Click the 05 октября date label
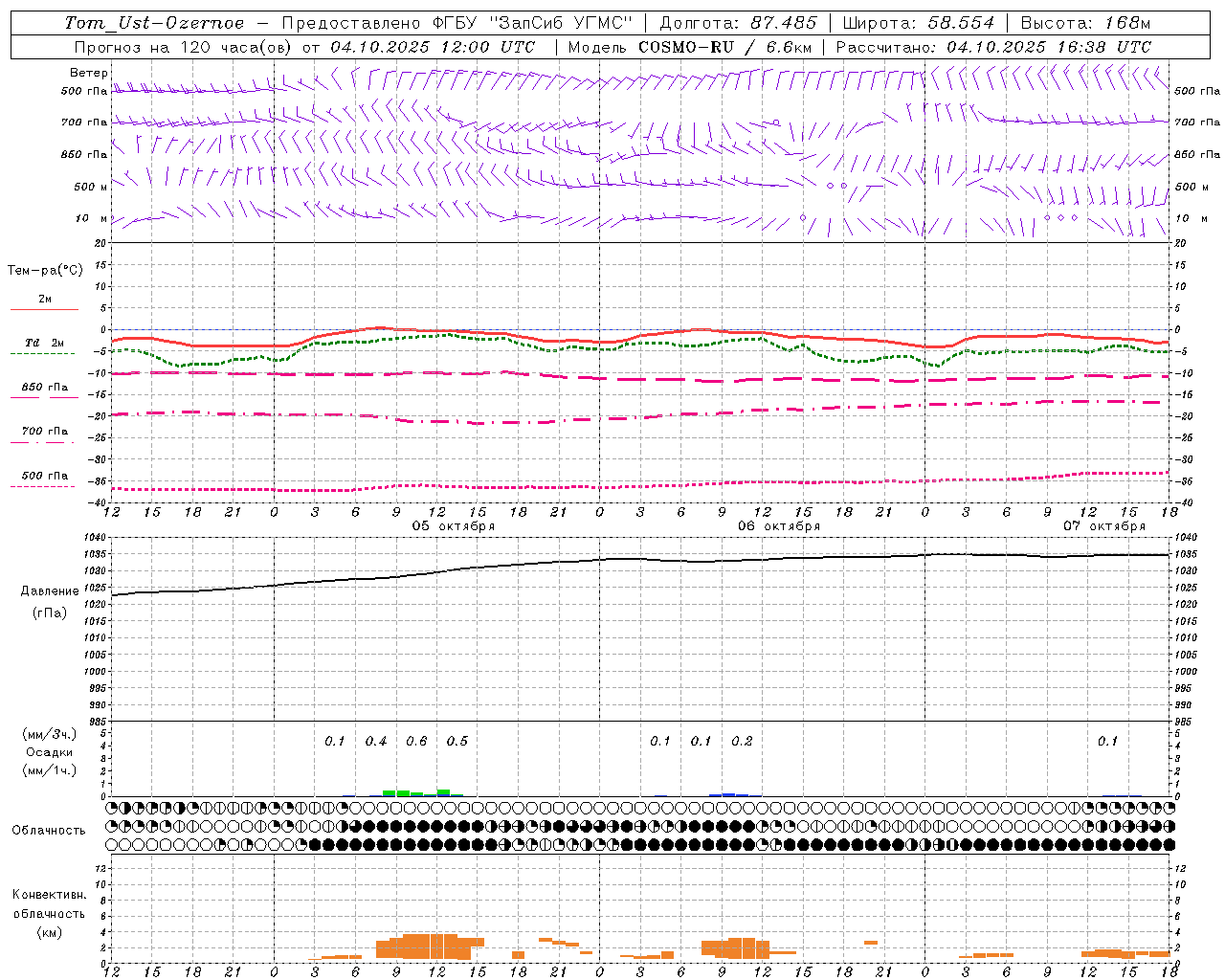 point(454,526)
